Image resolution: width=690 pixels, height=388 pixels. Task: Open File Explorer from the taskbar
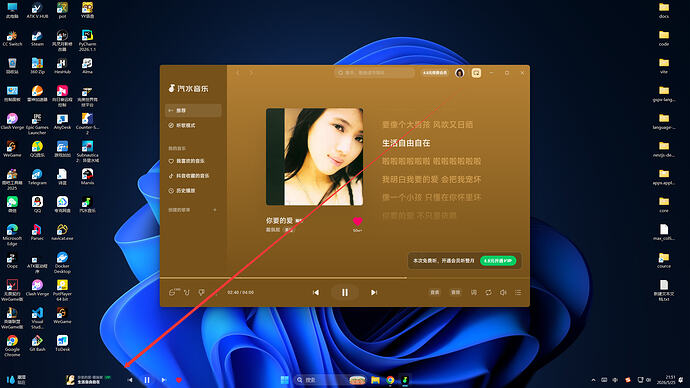click(x=375, y=380)
